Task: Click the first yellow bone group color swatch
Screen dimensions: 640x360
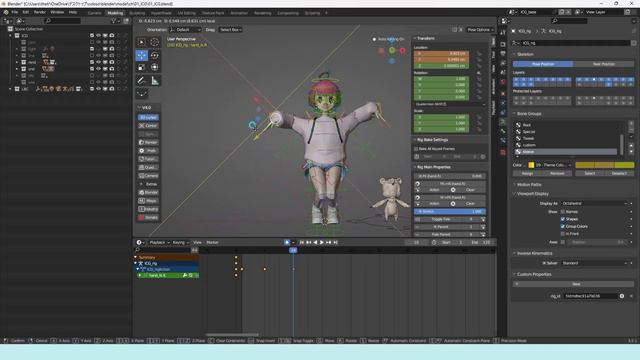Action: tap(584, 165)
